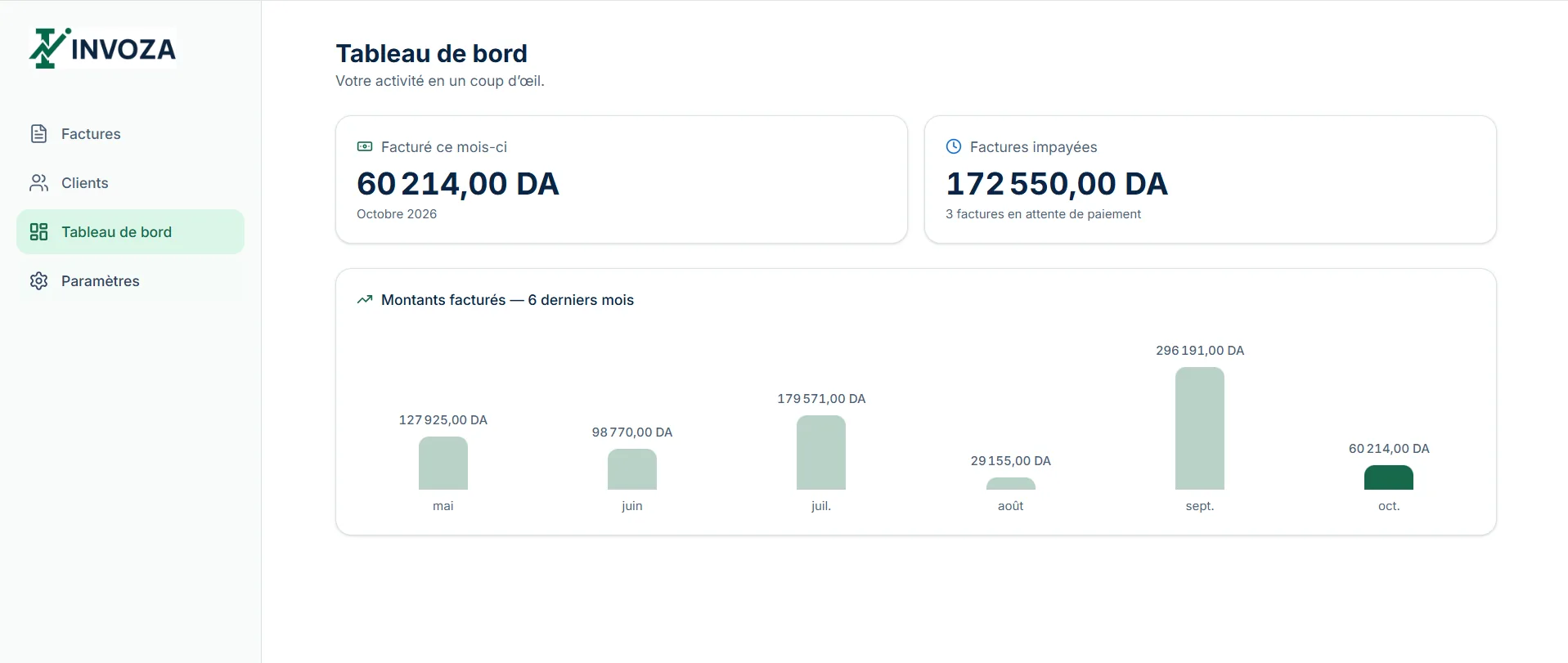This screenshot has width=1568, height=663.
Task: Click the banknote icon beside Facturé ce mois-ci
Action: (365, 147)
